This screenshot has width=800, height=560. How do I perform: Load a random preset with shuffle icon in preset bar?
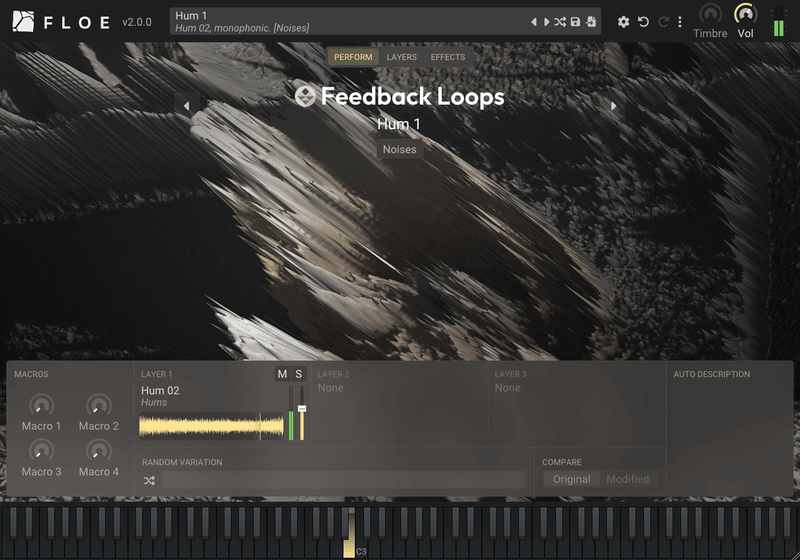pyautogui.click(x=560, y=22)
